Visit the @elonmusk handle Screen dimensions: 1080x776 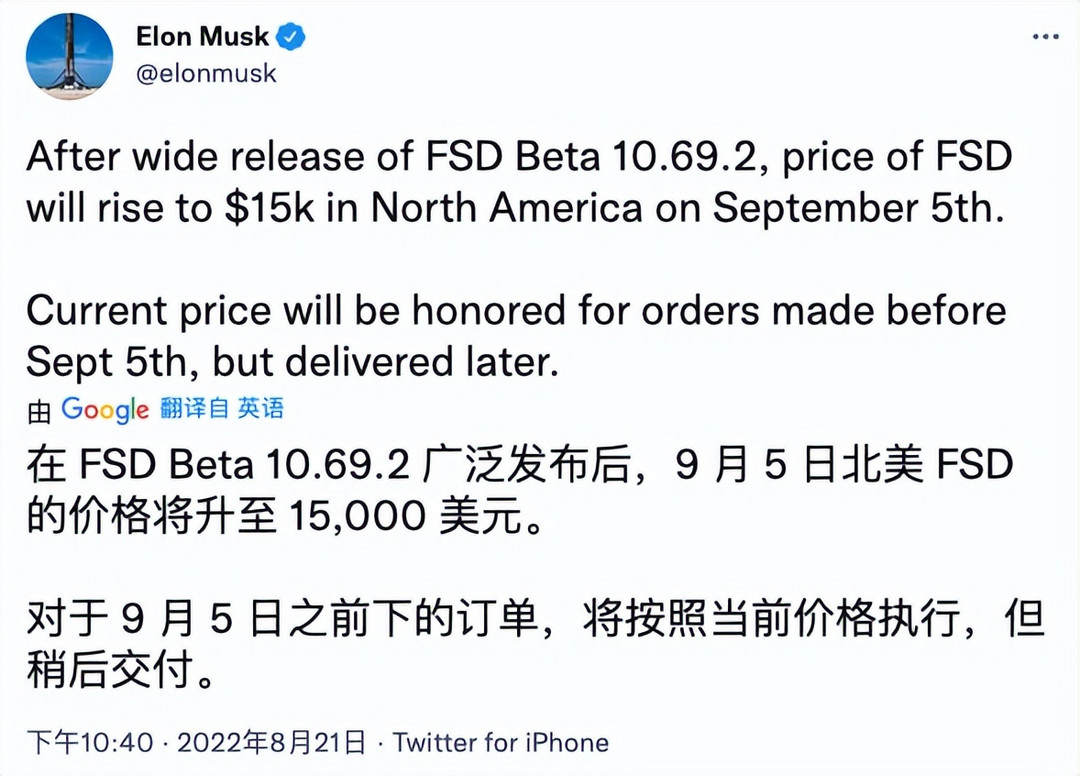tap(206, 74)
